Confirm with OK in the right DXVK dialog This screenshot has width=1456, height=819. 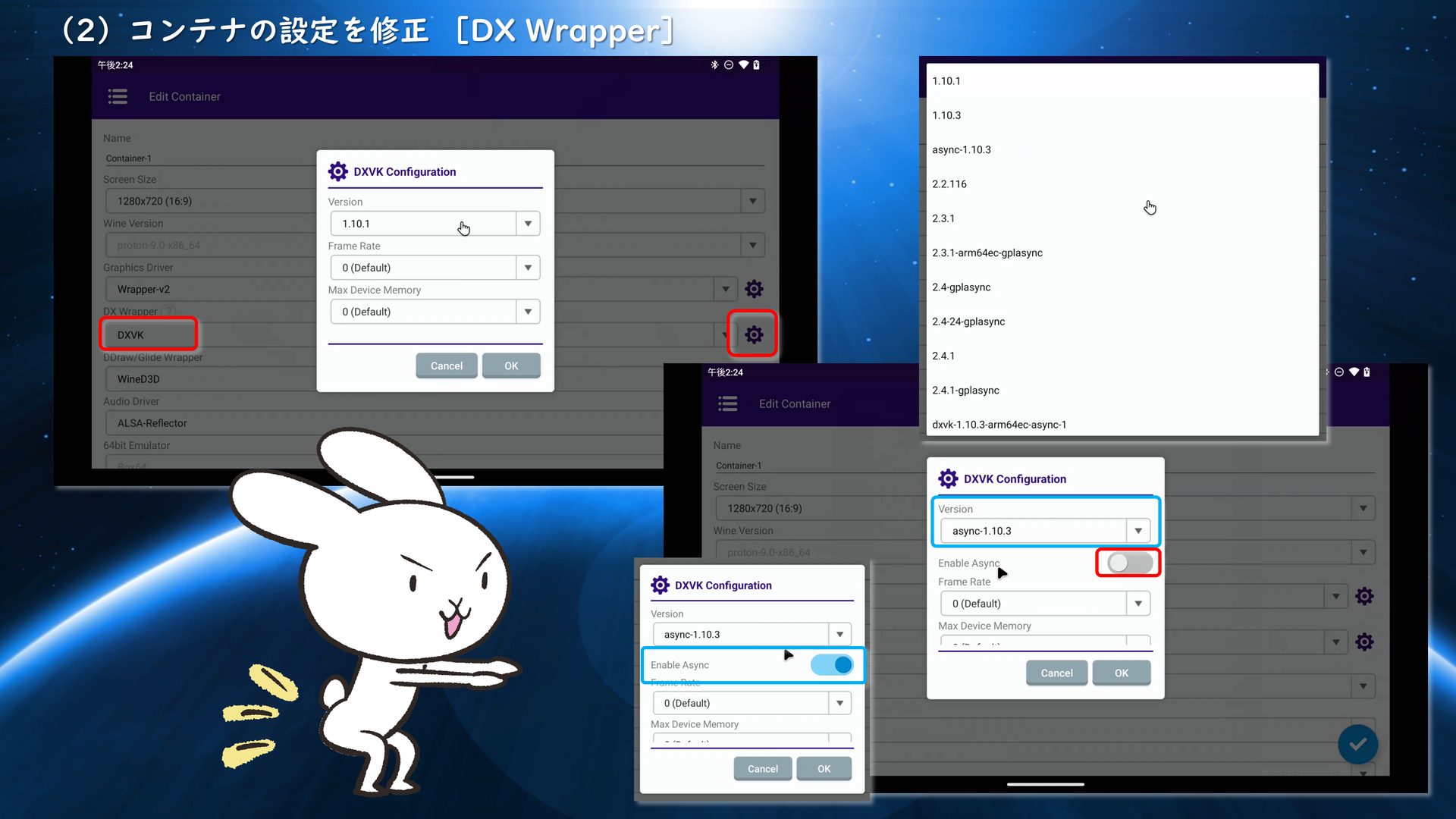pos(1122,673)
